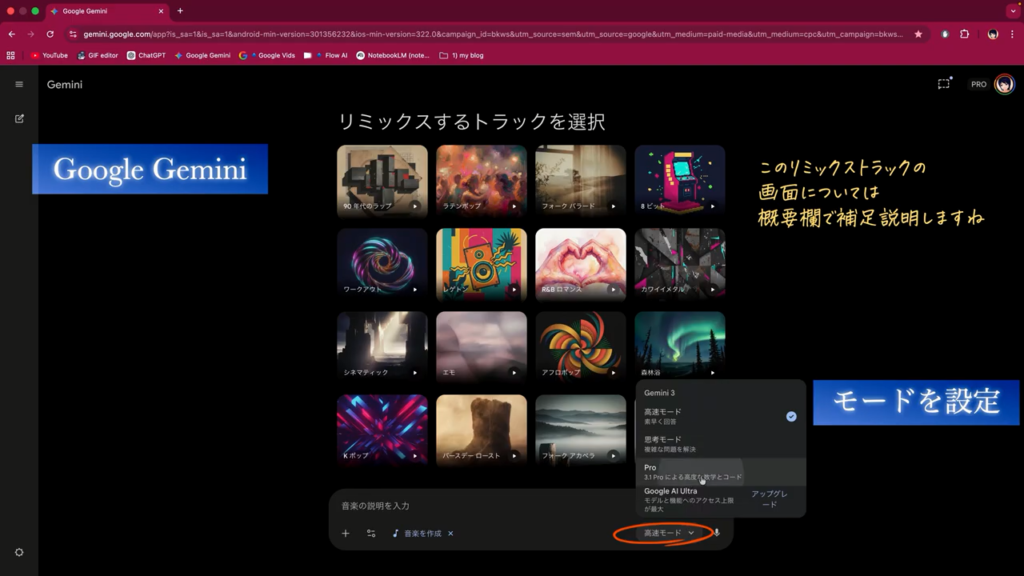Screen dimensions: 1024x576
Task: Select the 8 ビット arcade track thumbnail
Action: click(680, 180)
